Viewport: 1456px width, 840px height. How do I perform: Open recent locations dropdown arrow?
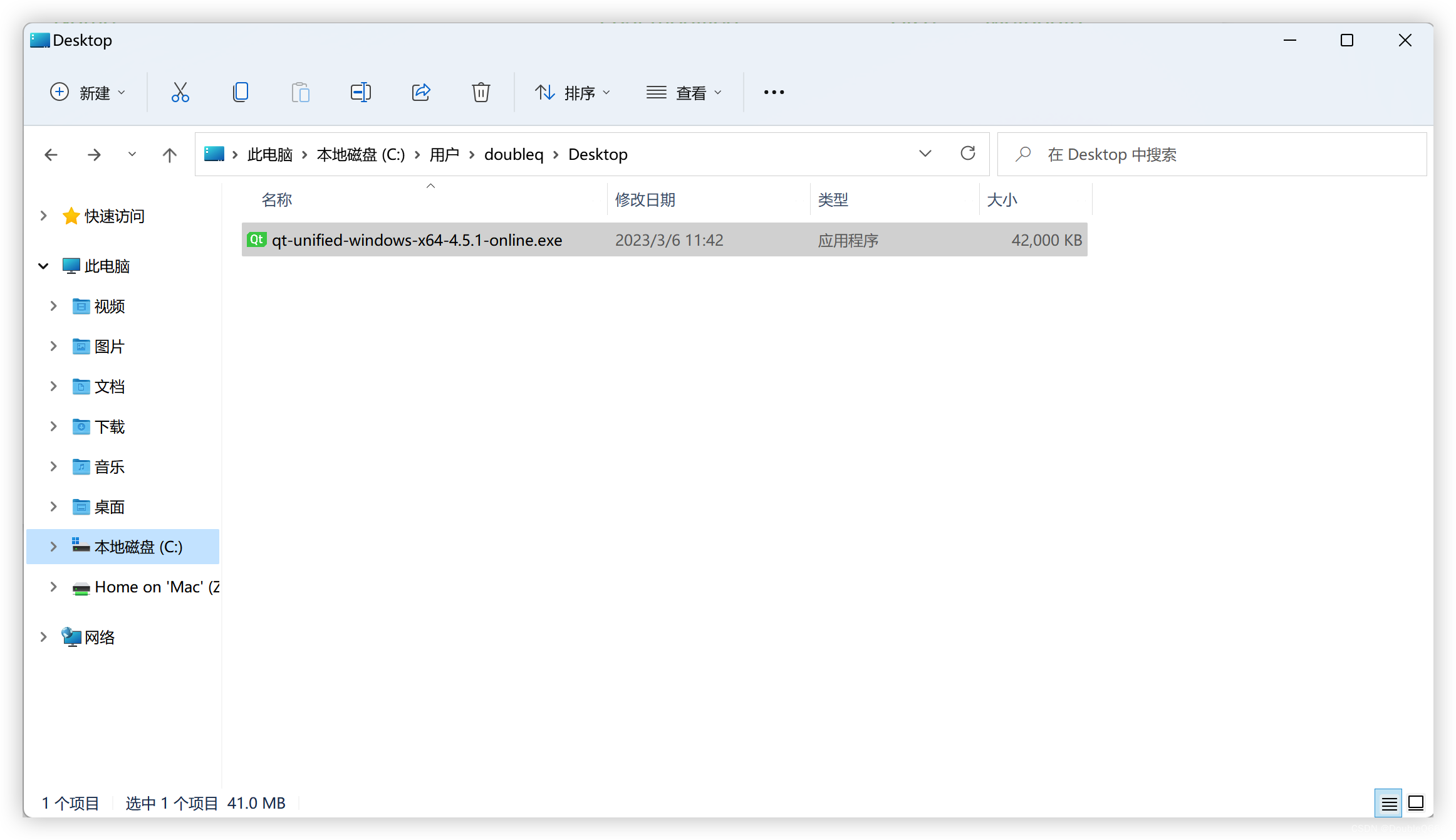132,154
